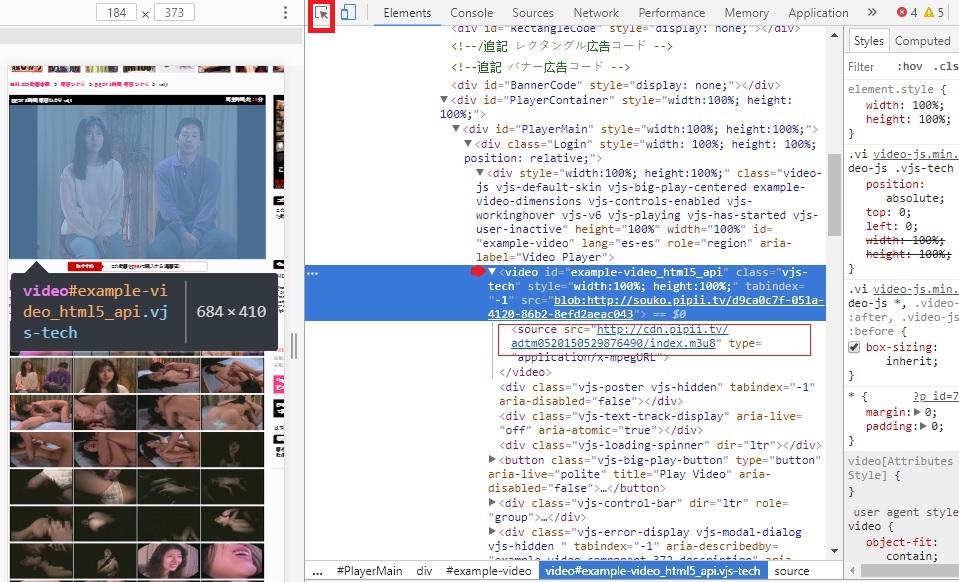959x582 pixels.
Task: Toggle the .cls class editor button
Action: point(946,67)
